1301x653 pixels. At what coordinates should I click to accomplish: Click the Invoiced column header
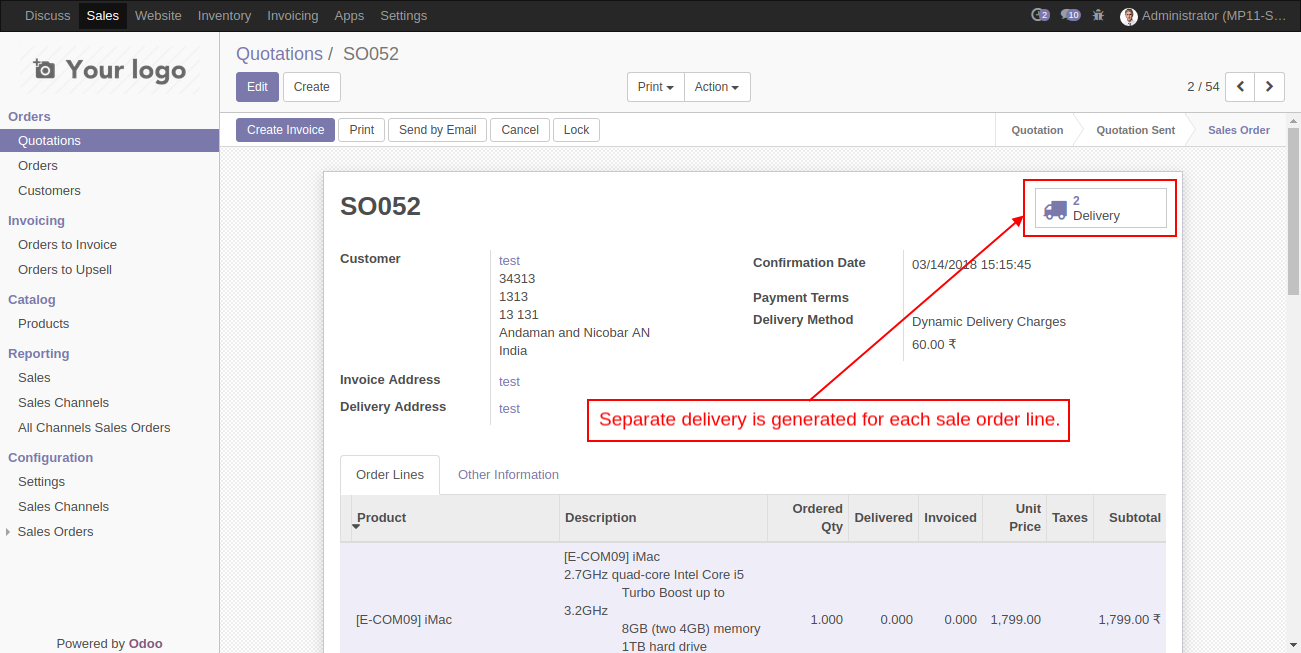[x=950, y=518]
